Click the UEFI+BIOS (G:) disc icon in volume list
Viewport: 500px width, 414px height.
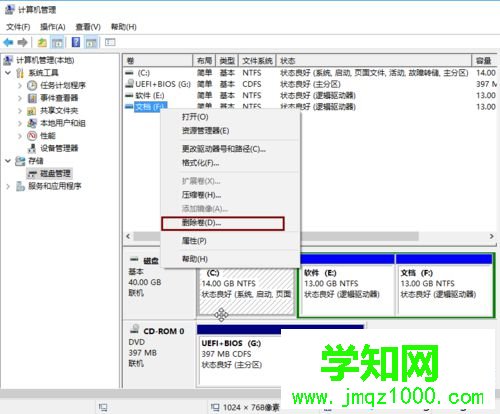(129, 84)
